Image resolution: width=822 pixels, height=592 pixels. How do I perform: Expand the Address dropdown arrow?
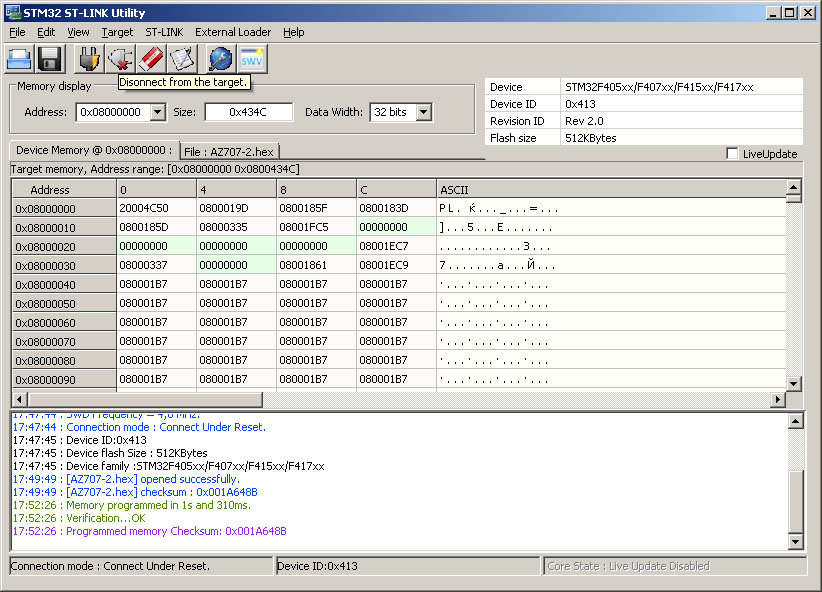tap(157, 112)
